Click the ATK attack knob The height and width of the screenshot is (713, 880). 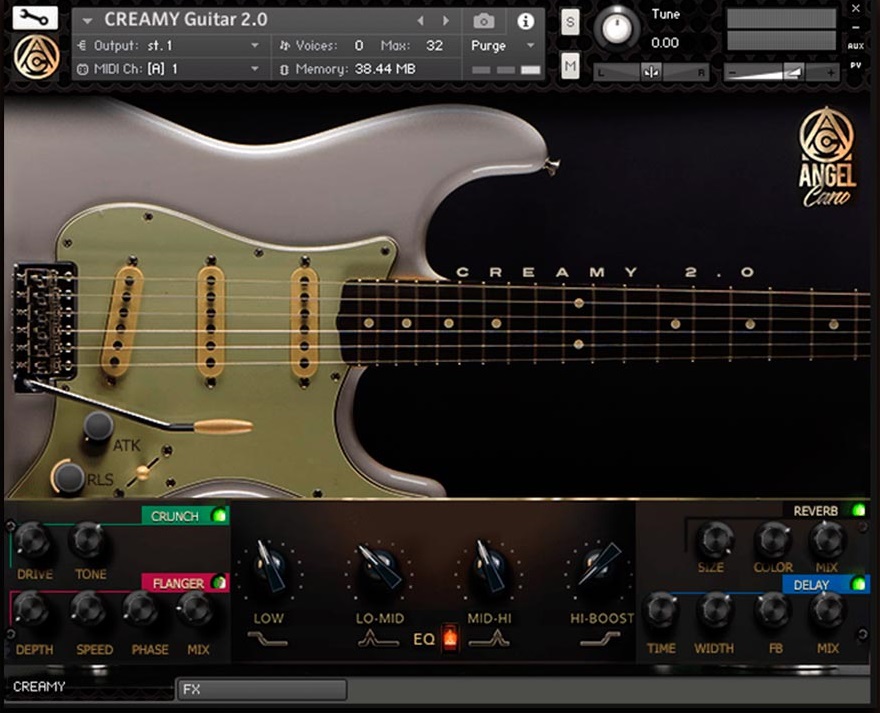pyautogui.click(x=99, y=426)
